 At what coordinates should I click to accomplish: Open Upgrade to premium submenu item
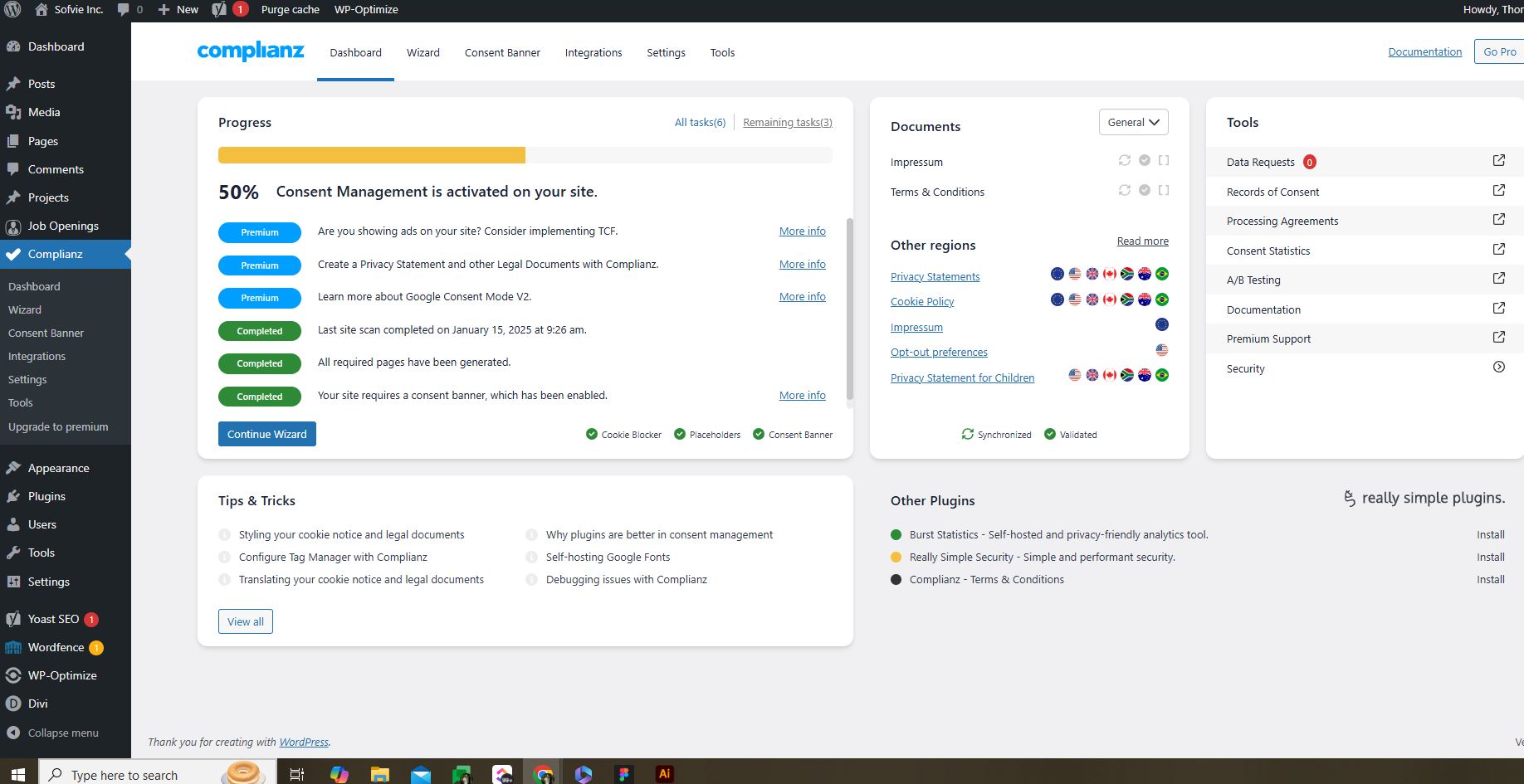pos(58,426)
